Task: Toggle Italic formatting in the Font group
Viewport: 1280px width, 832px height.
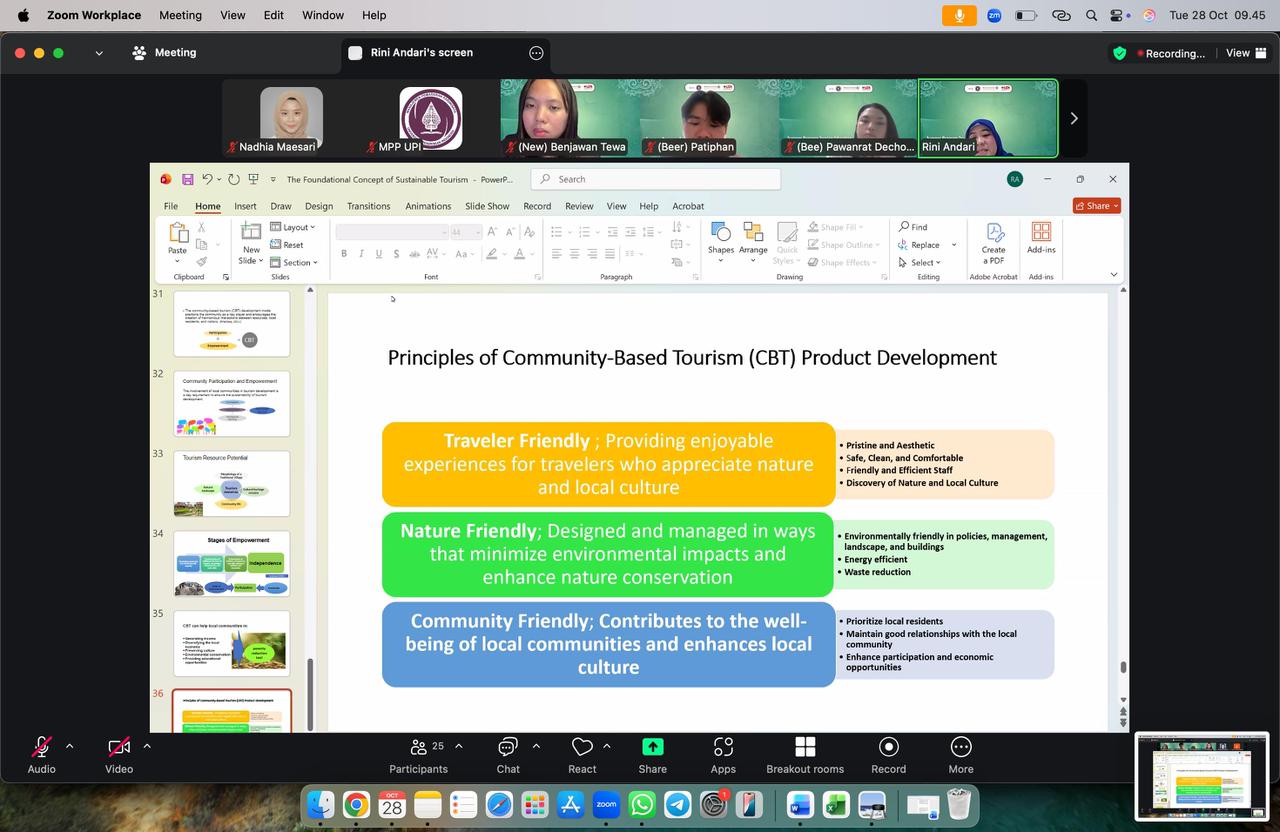Action: coord(361,254)
